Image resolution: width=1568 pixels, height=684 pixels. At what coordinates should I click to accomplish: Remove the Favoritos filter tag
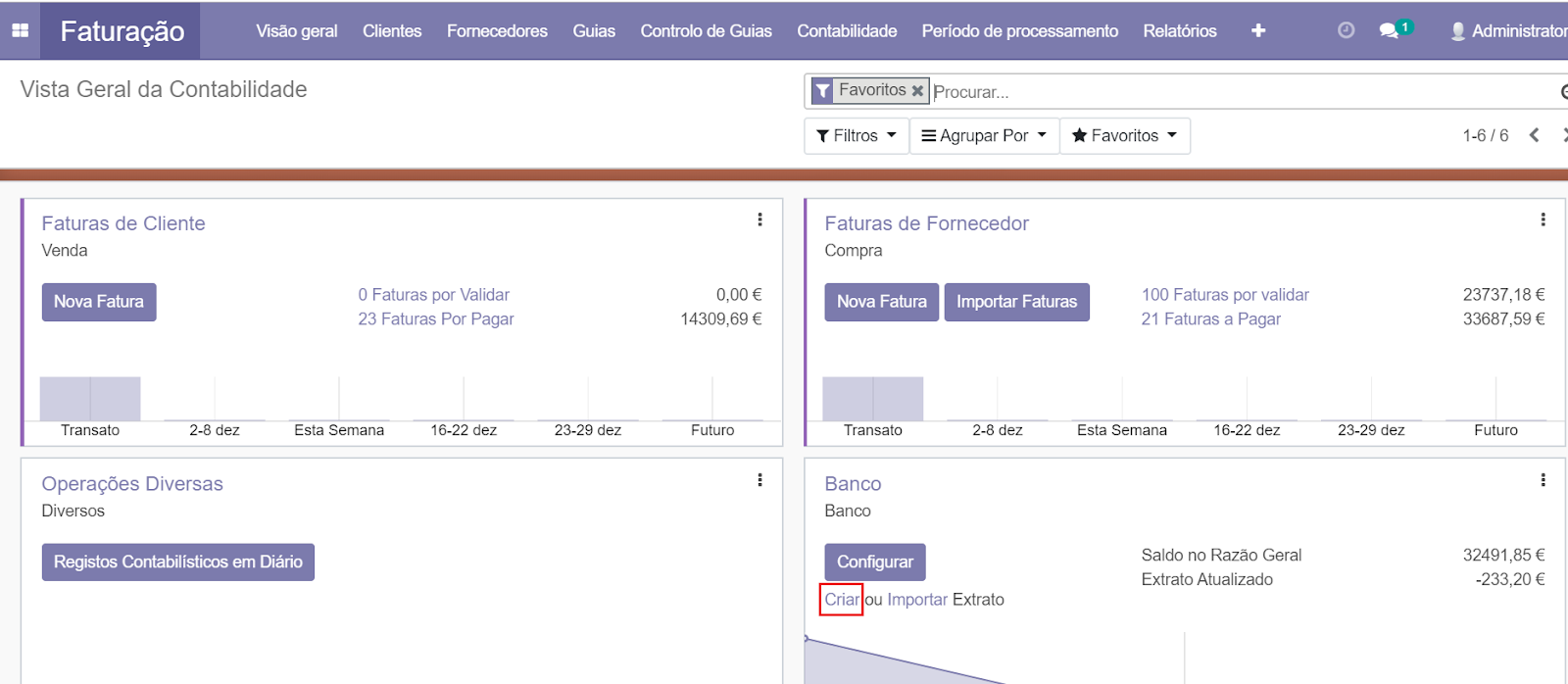pos(917,90)
